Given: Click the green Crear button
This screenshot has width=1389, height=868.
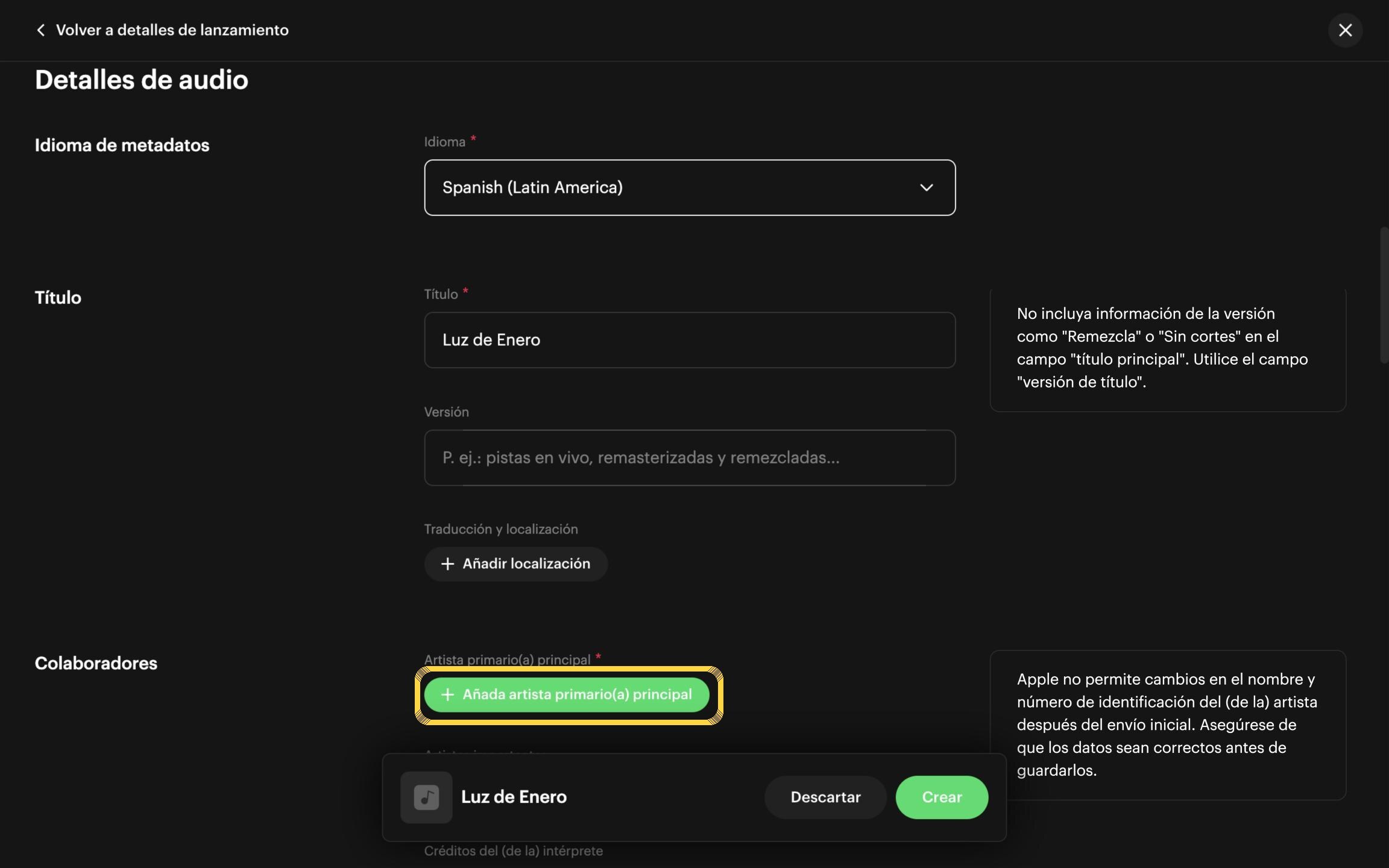Looking at the screenshot, I should (942, 797).
